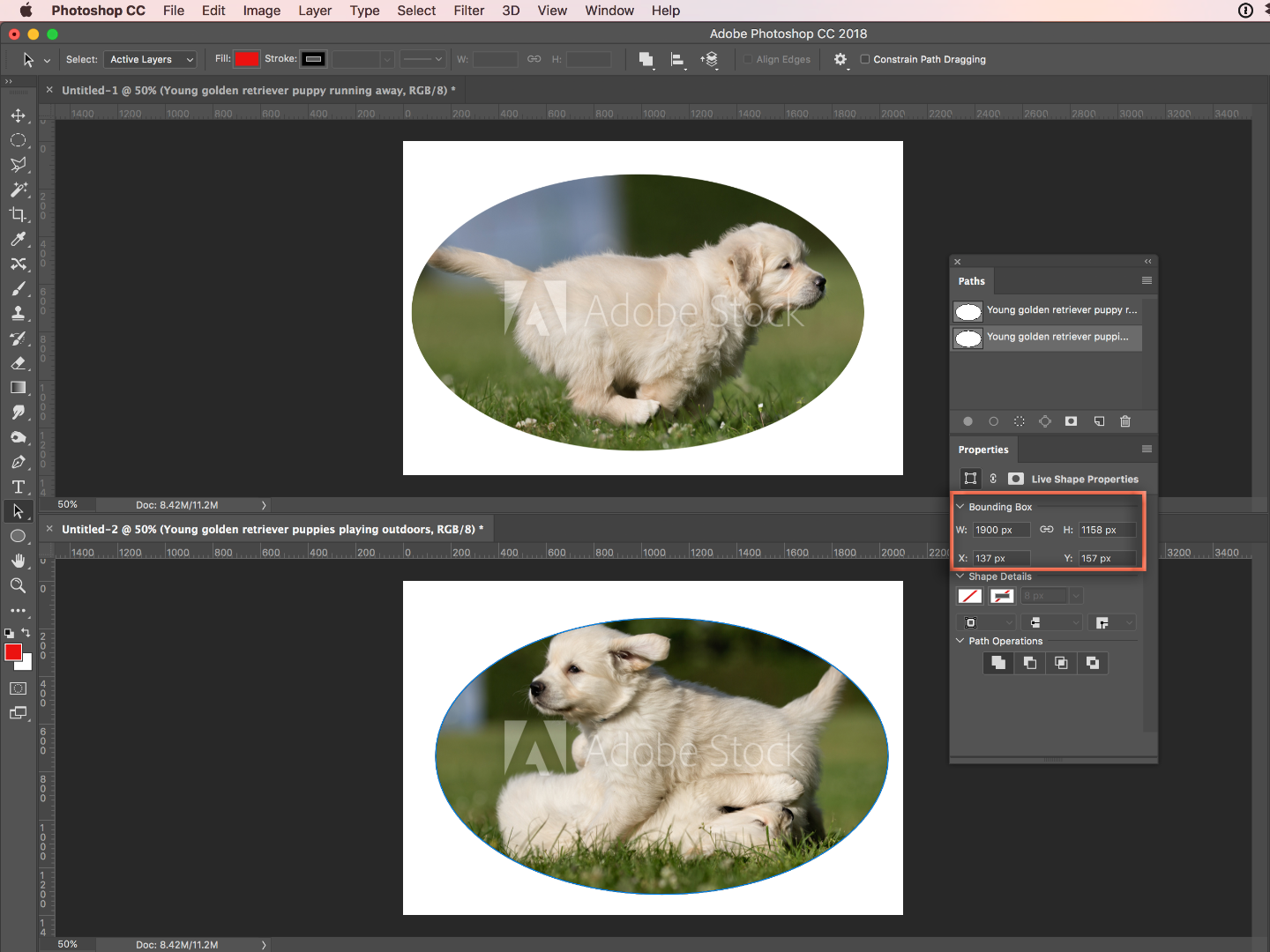This screenshot has height=952, width=1270.
Task: Switch to Live Shape Properties icon view
Action: 970,479
